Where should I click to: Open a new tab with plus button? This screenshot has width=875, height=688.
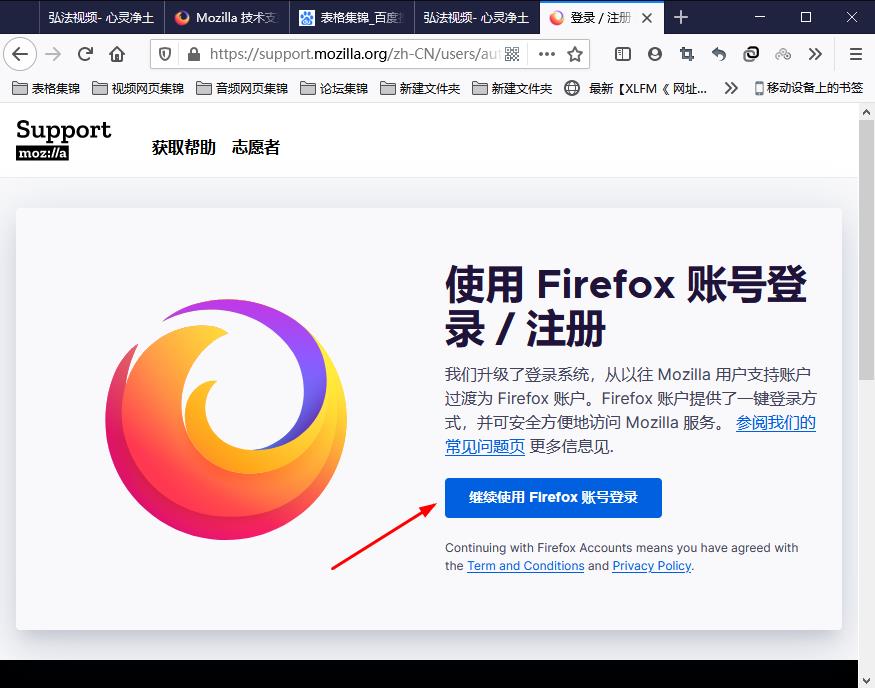680,18
